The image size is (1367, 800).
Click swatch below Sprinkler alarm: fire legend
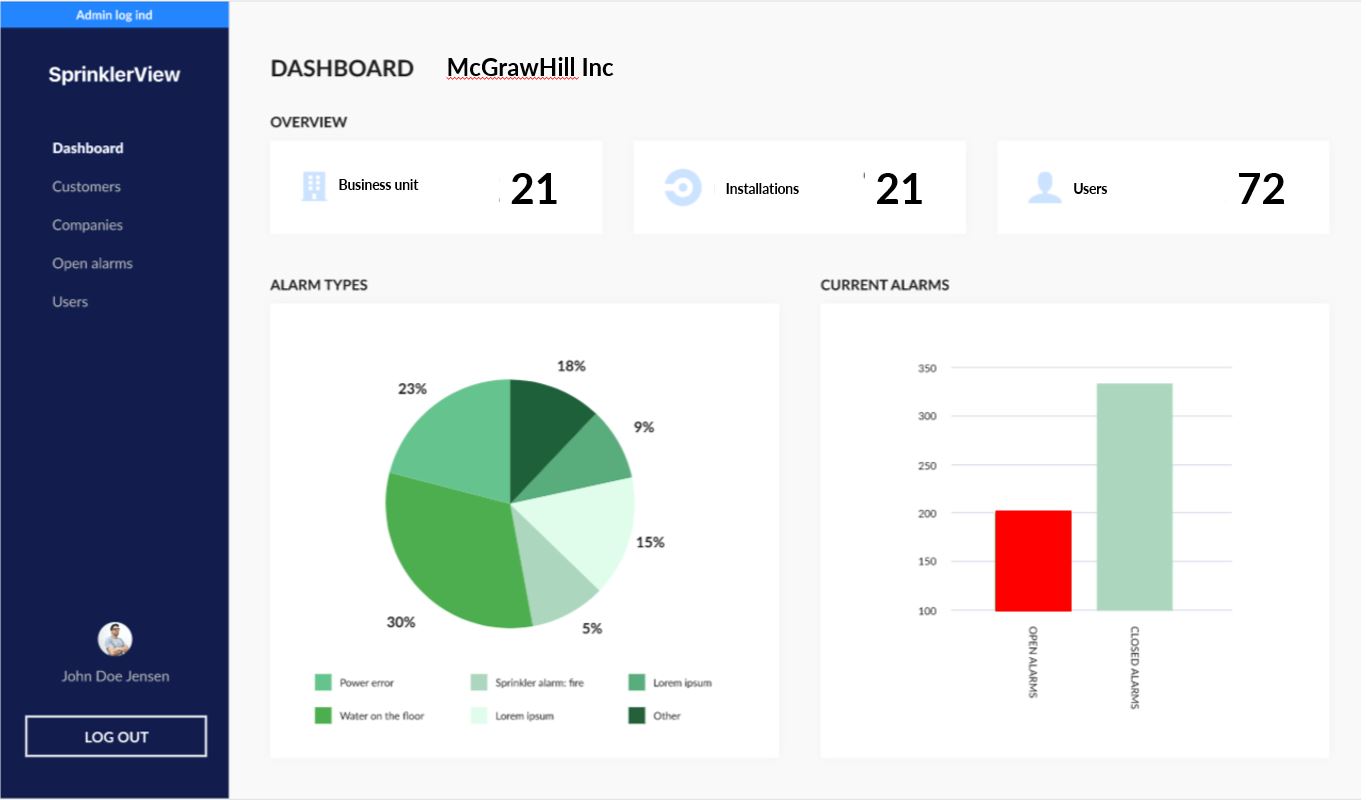point(479,715)
